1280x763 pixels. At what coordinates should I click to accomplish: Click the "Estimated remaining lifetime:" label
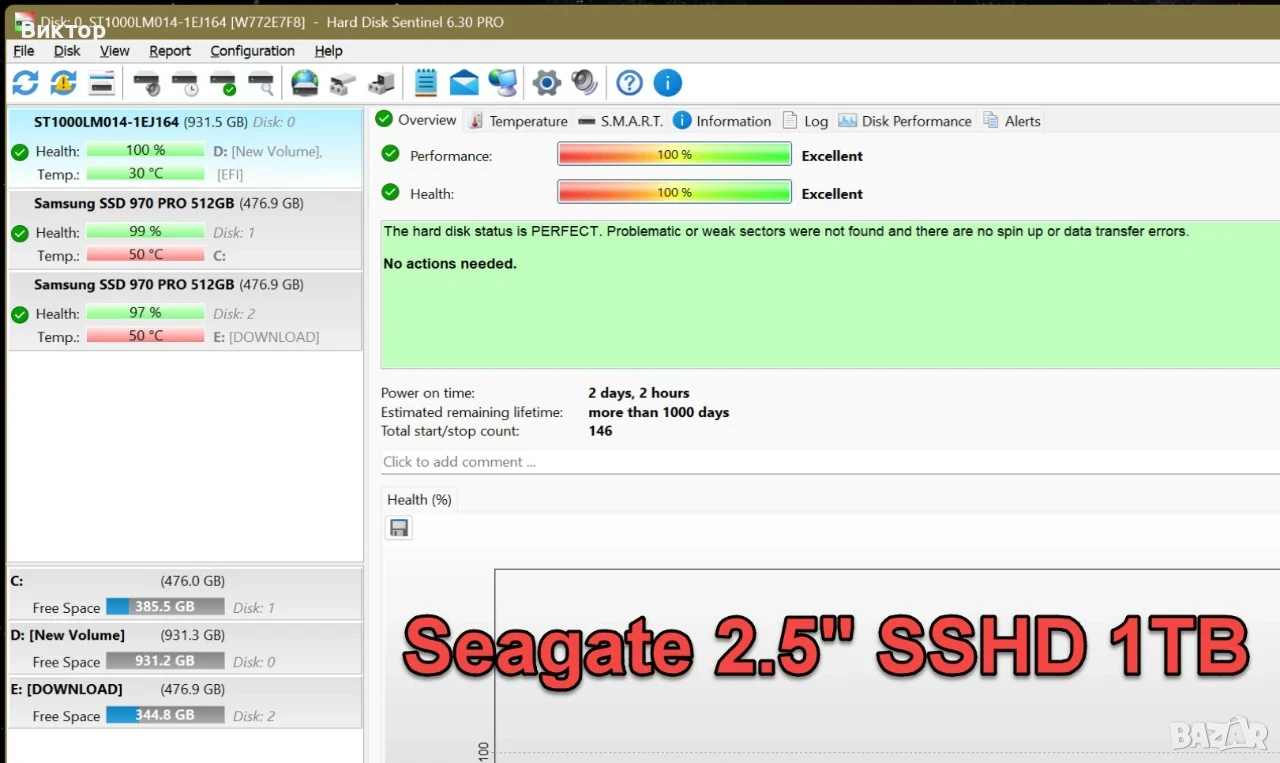472,412
